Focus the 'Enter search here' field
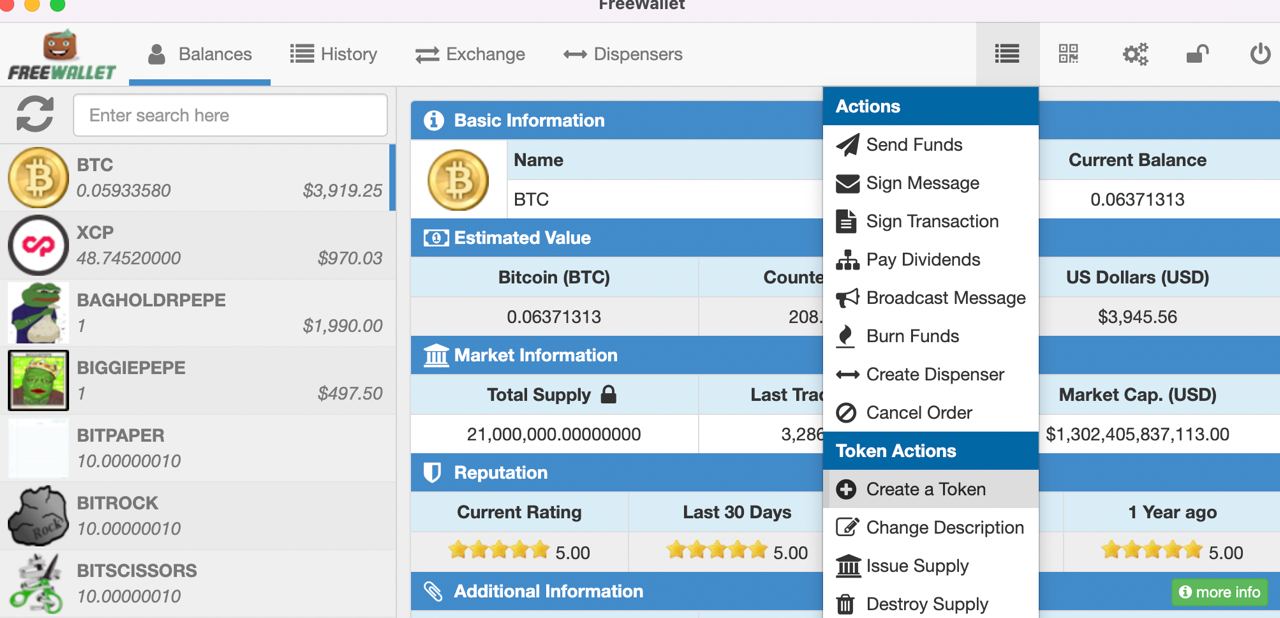 tap(230, 115)
